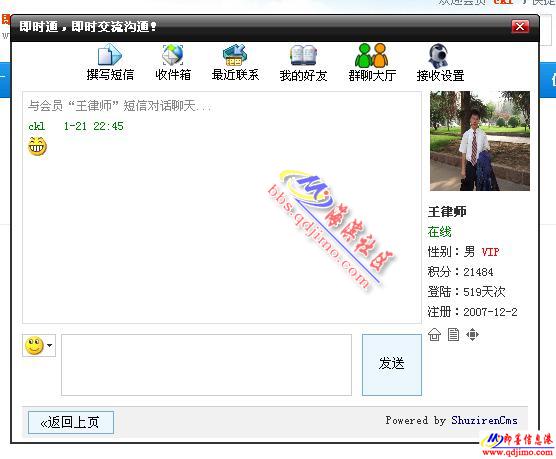Image resolution: width=556 pixels, height=459 pixels.
Task: Click the home icon under the profile
Action: click(434, 334)
